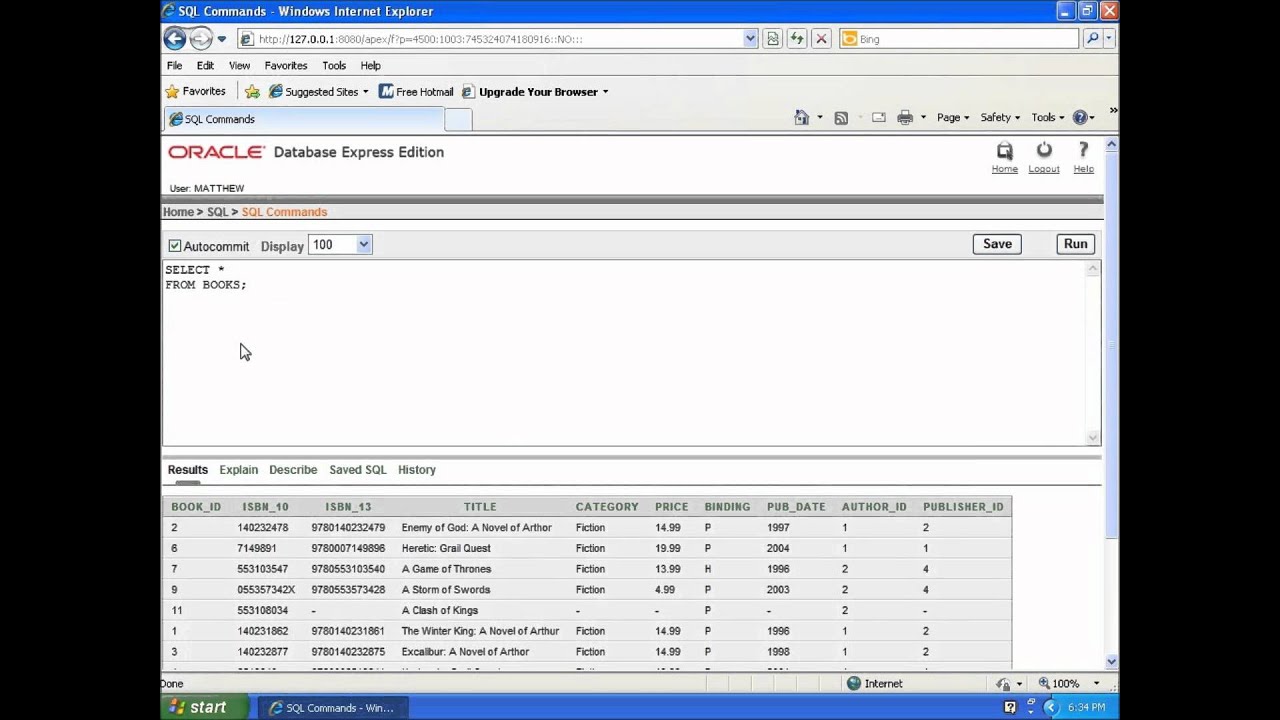
Task: Open a new browser tab
Action: point(457,120)
